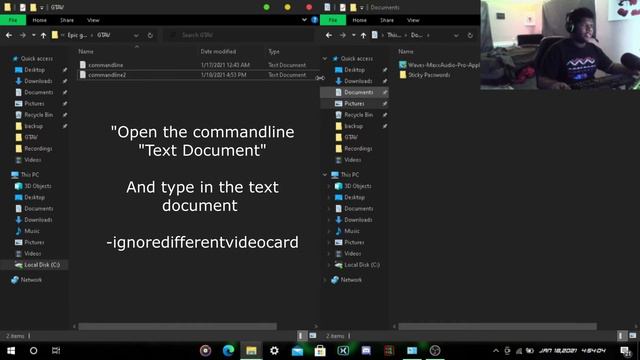Go forward in the Documents window

click(343, 36)
